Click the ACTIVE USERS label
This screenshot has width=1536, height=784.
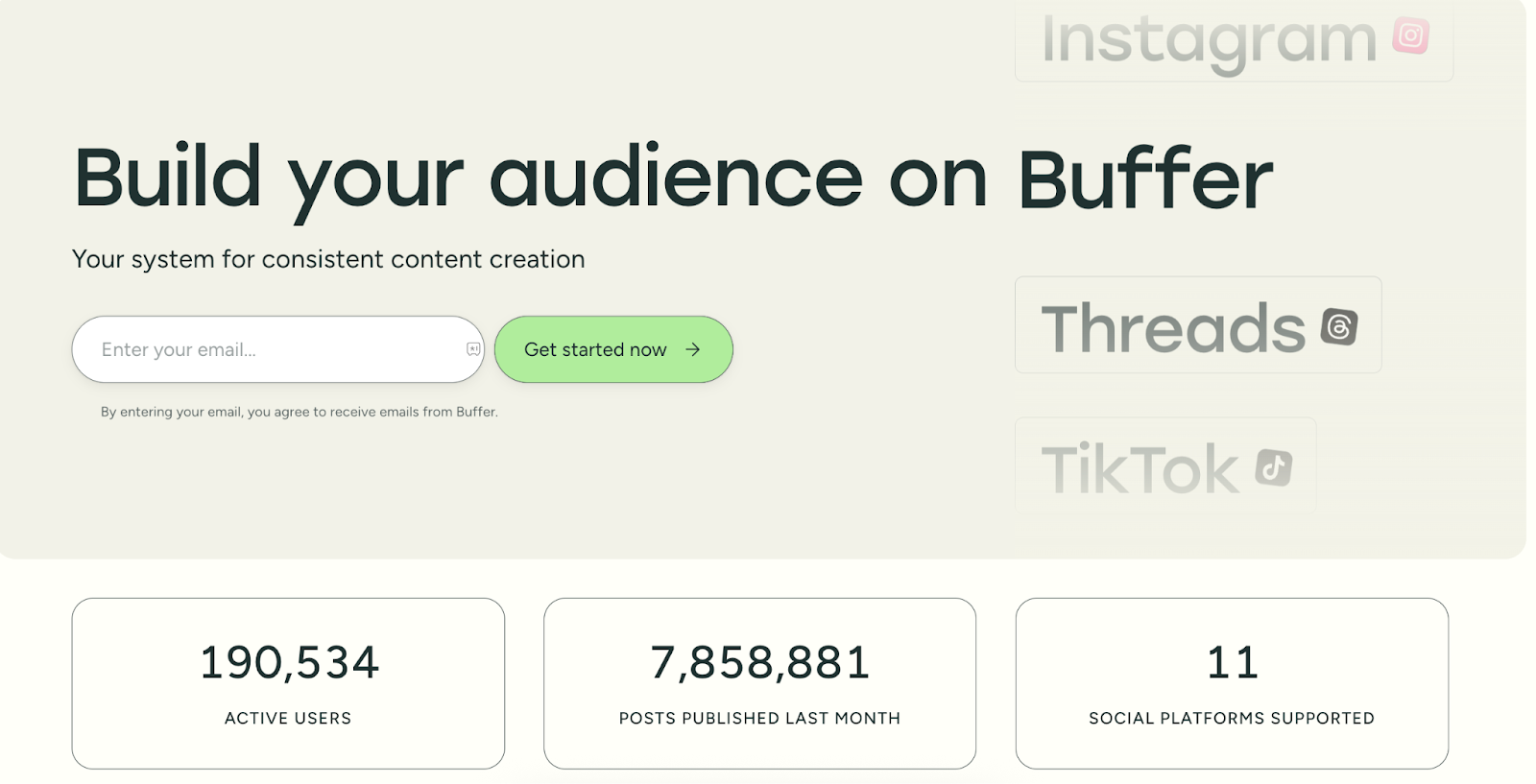point(288,718)
